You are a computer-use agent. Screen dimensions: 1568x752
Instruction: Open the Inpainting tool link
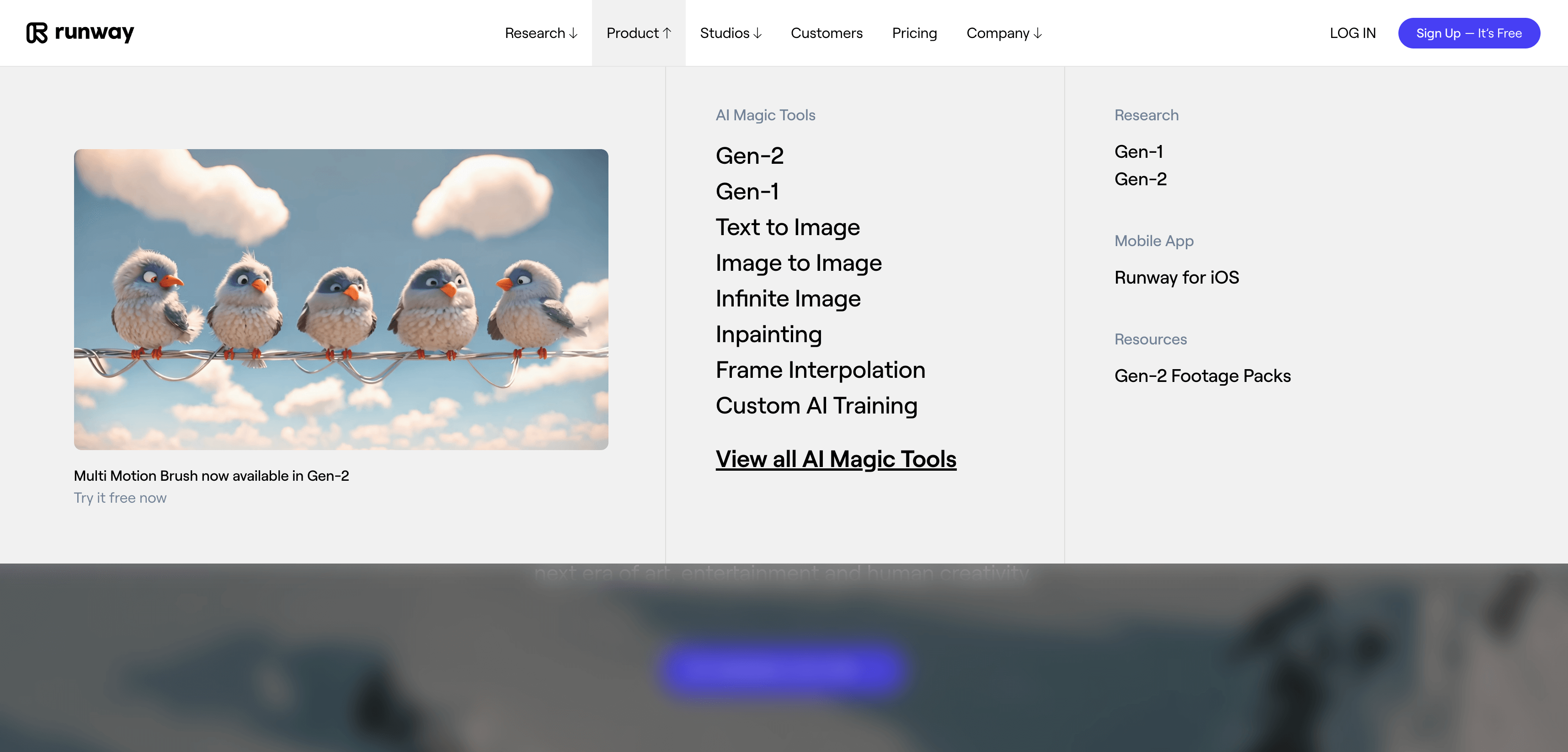(x=768, y=334)
